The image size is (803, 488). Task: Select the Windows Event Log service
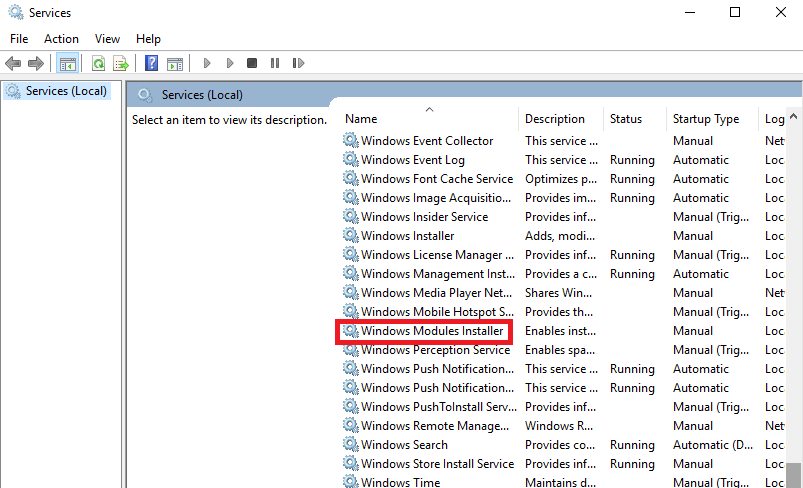coord(412,160)
